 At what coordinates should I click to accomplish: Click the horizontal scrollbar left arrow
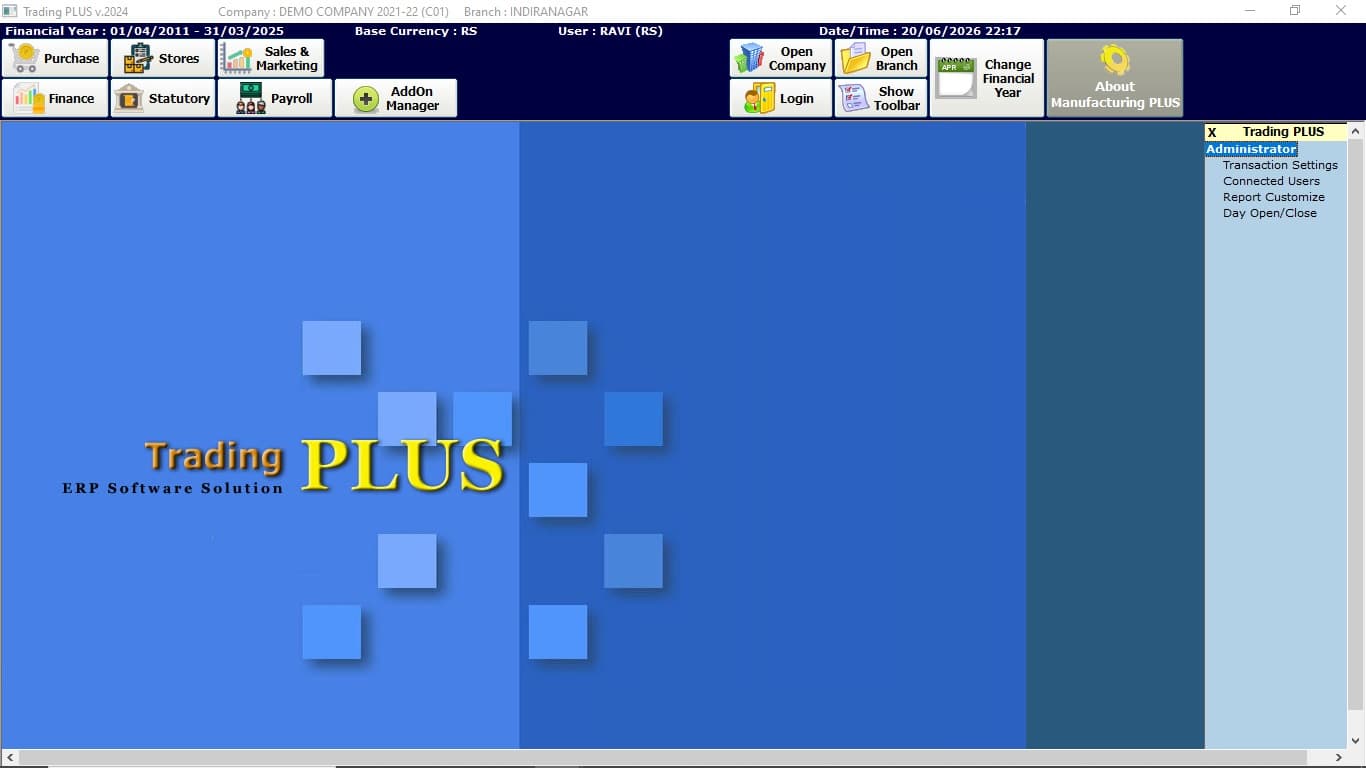pos(9,758)
